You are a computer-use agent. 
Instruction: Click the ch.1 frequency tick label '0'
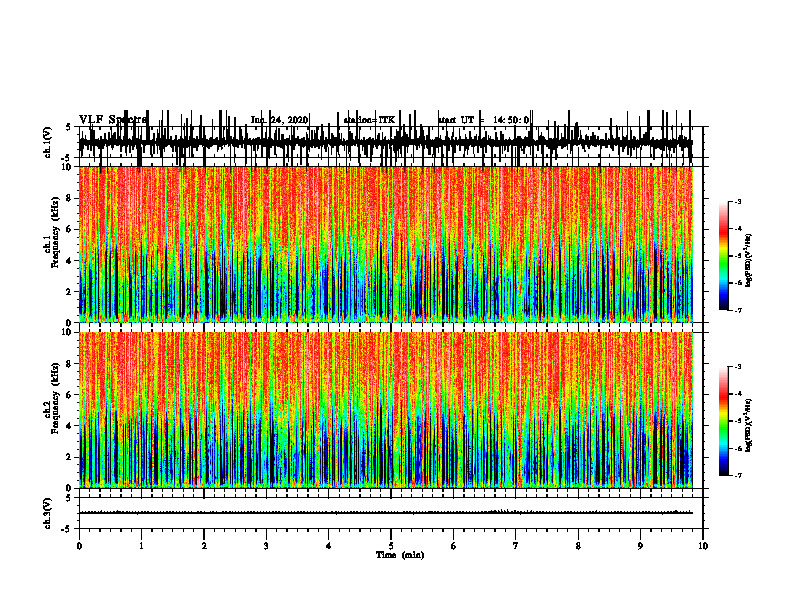69,323
